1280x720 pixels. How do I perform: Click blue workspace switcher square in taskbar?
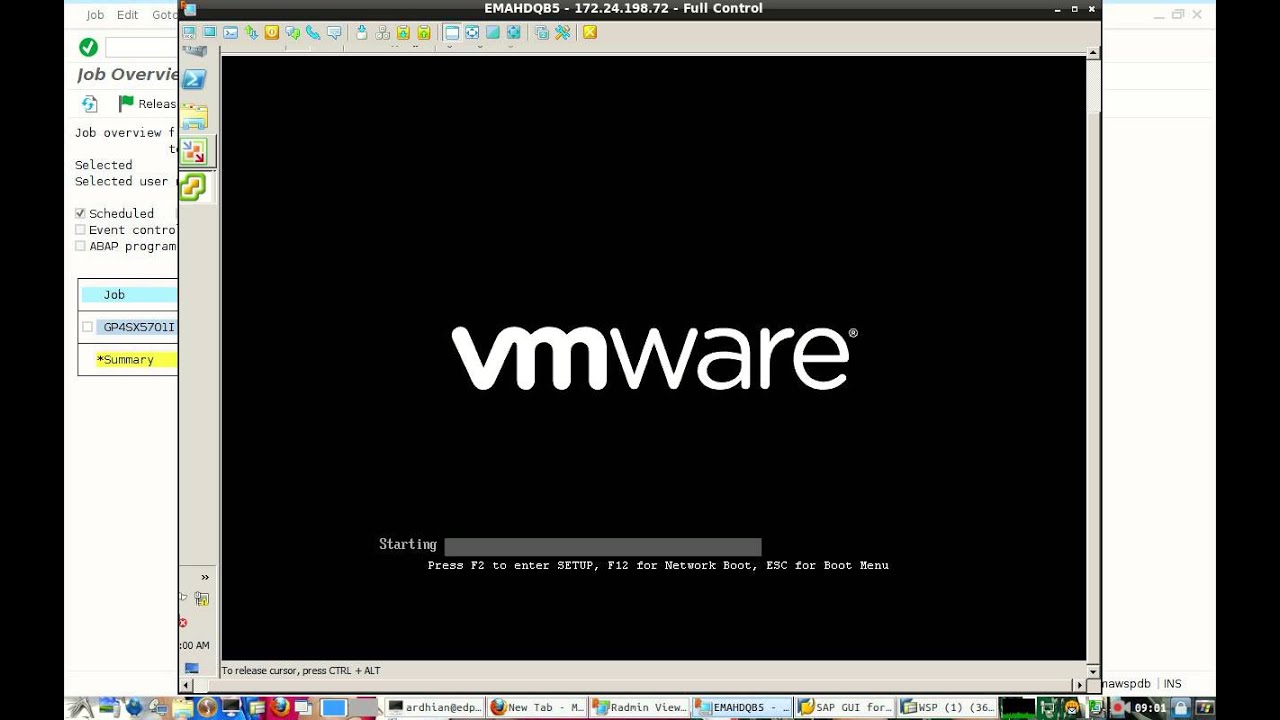pyautogui.click(x=333, y=707)
